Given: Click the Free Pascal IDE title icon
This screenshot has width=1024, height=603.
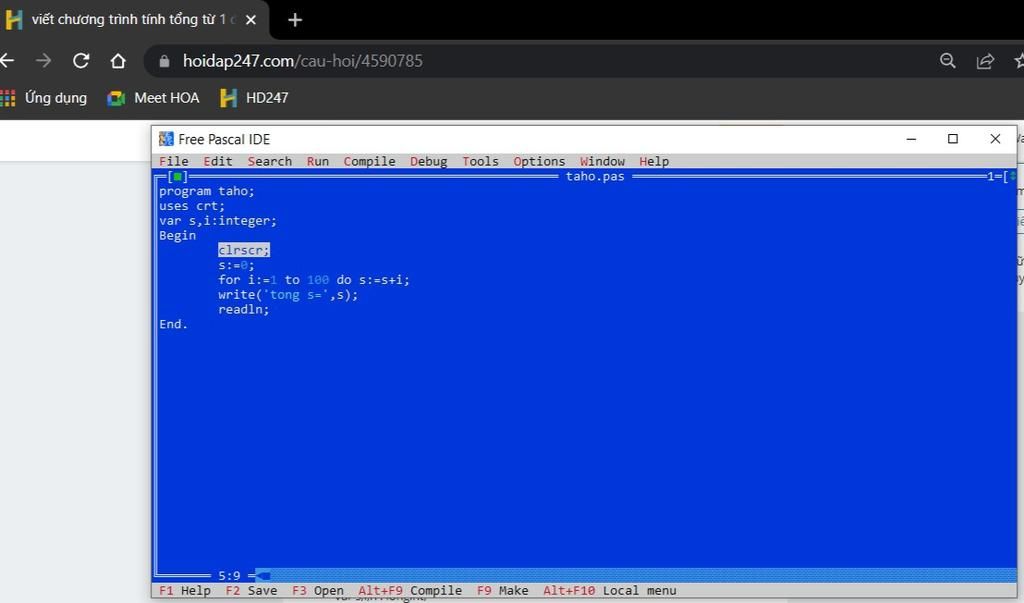Looking at the screenshot, I should (x=167, y=139).
